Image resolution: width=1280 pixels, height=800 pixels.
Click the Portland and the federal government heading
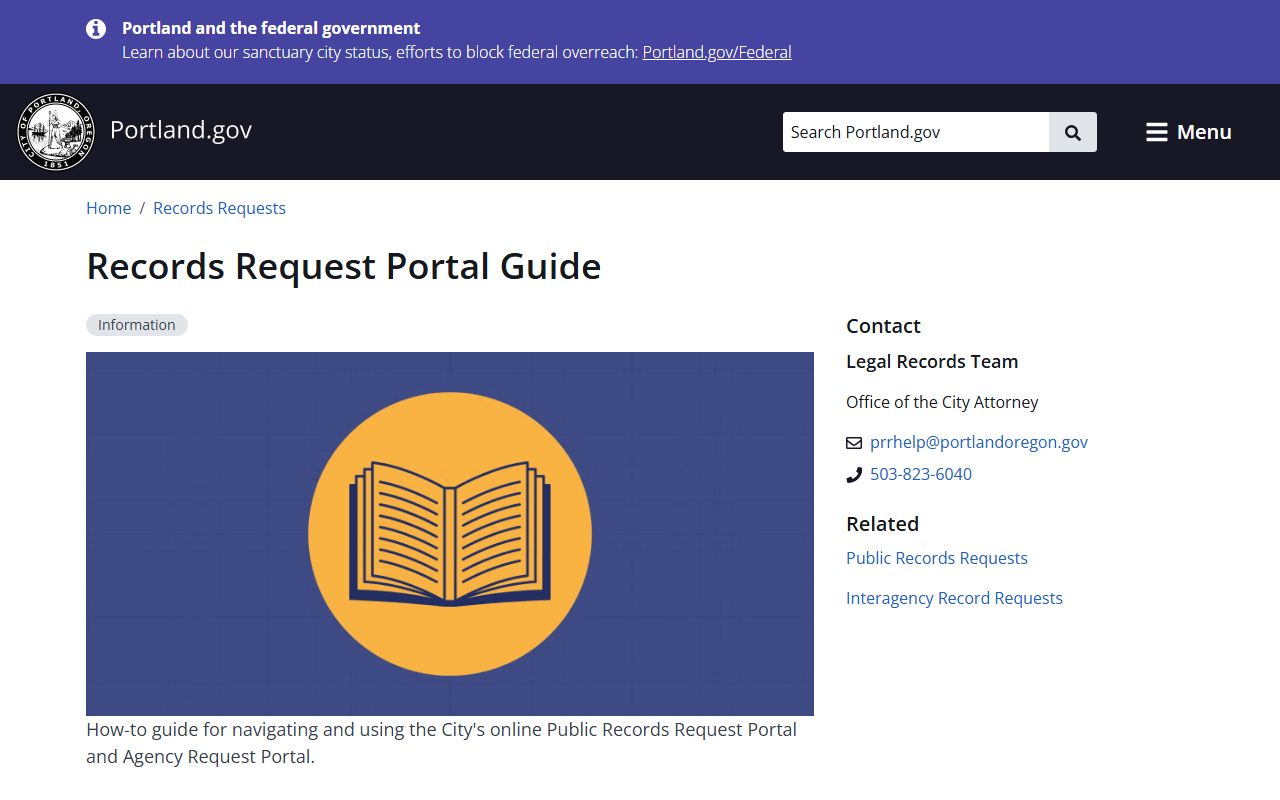[271, 28]
